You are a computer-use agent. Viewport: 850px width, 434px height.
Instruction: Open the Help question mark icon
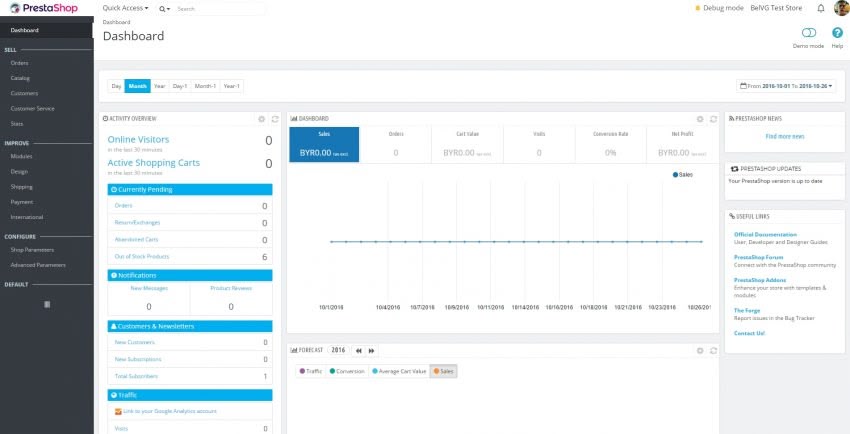[x=838, y=33]
